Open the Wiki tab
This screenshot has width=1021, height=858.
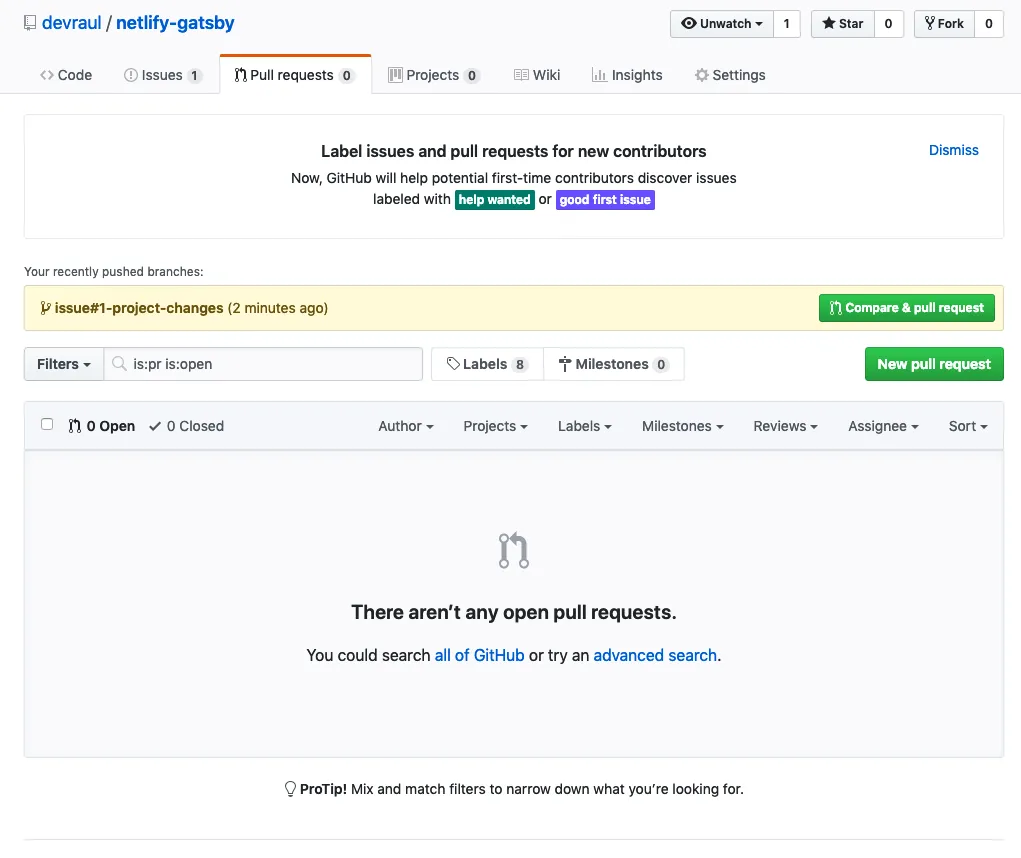(x=537, y=75)
